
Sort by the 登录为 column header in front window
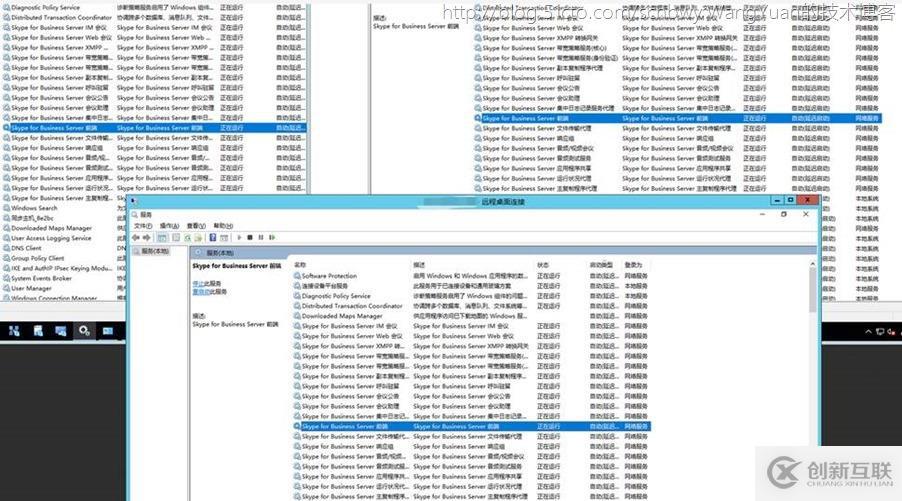[633, 265]
